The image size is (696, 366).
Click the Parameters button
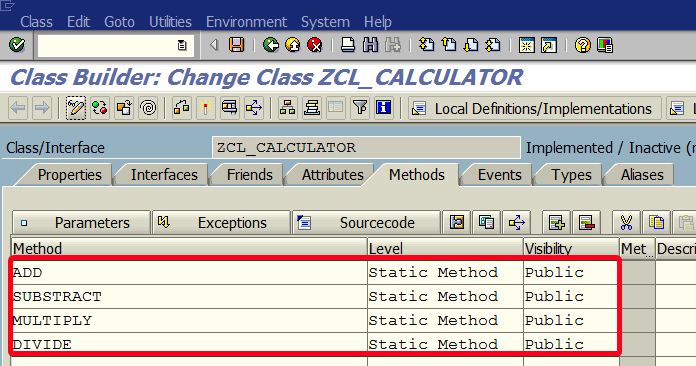pyautogui.click(x=81, y=222)
